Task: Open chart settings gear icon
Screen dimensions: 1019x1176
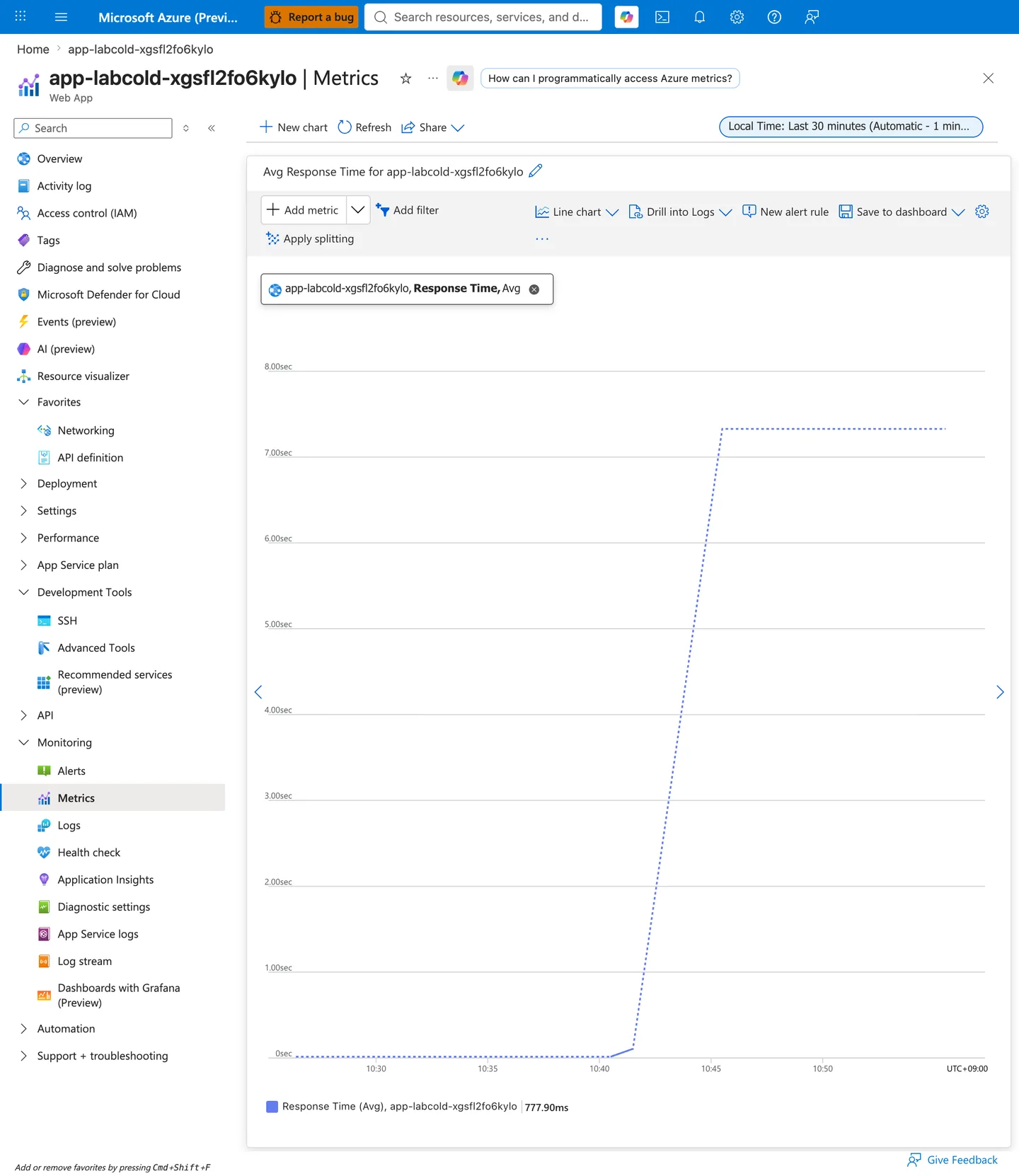Action: point(981,212)
